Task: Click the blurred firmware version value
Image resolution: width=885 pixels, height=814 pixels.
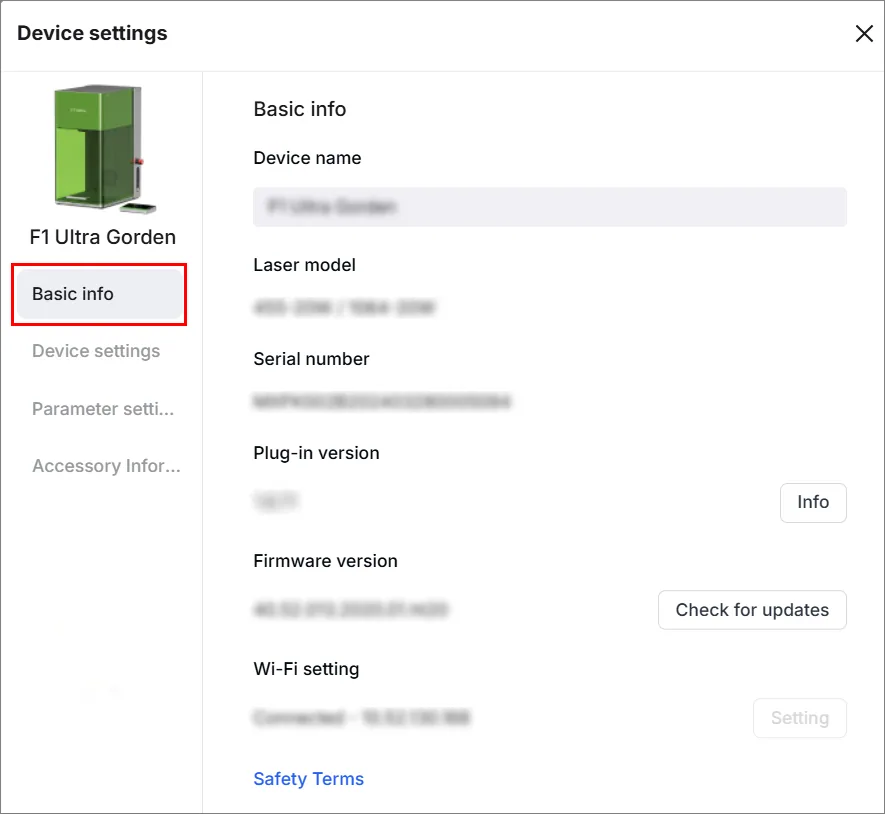Action: pyautogui.click(x=351, y=610)
